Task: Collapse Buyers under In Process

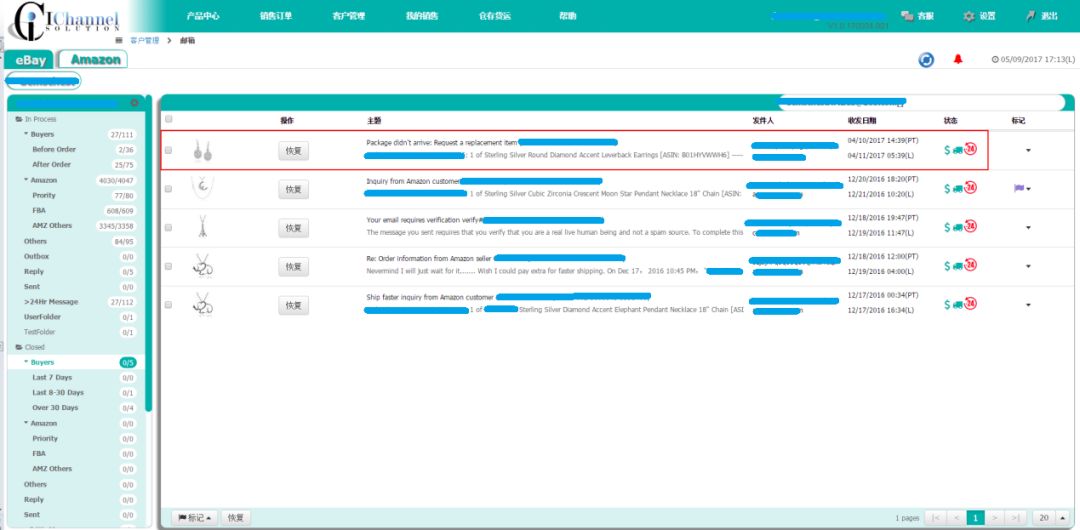Action: point(27,134)
